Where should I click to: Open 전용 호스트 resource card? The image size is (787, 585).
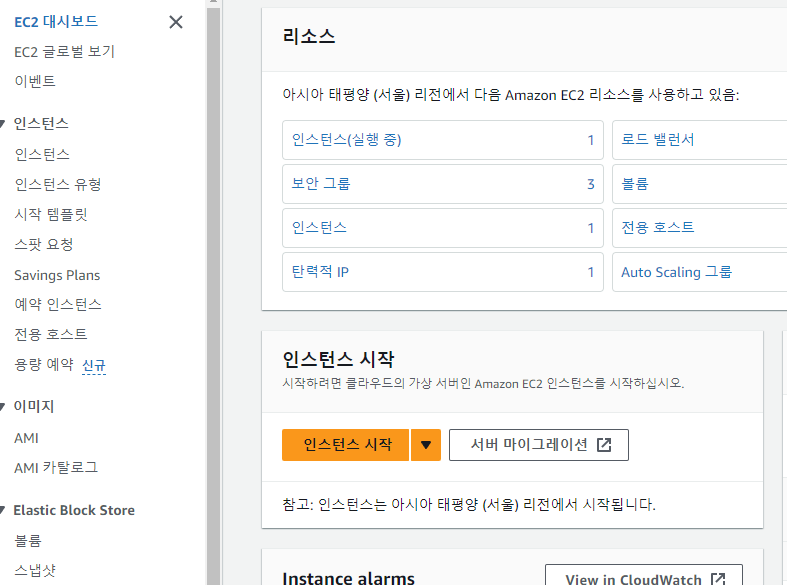pyautogui.click(x=700, y=228)
